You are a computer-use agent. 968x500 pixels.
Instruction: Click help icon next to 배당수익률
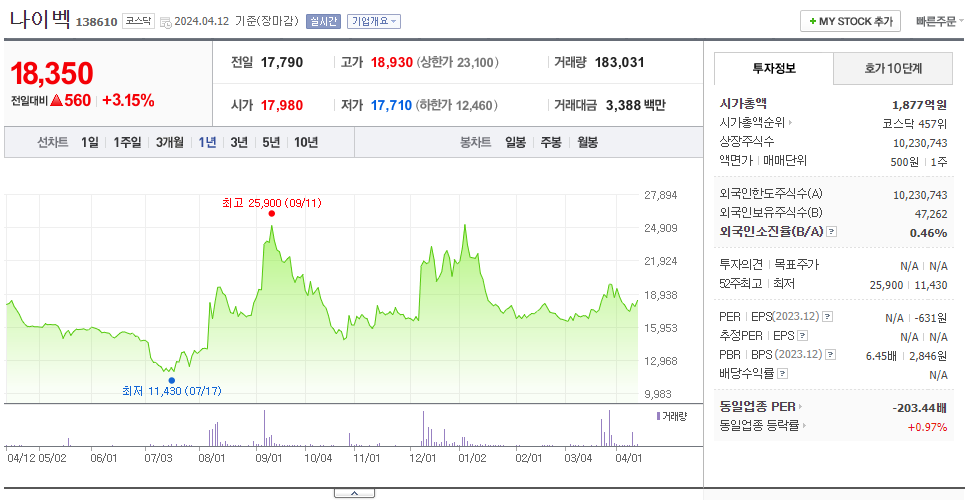point(782,373)
